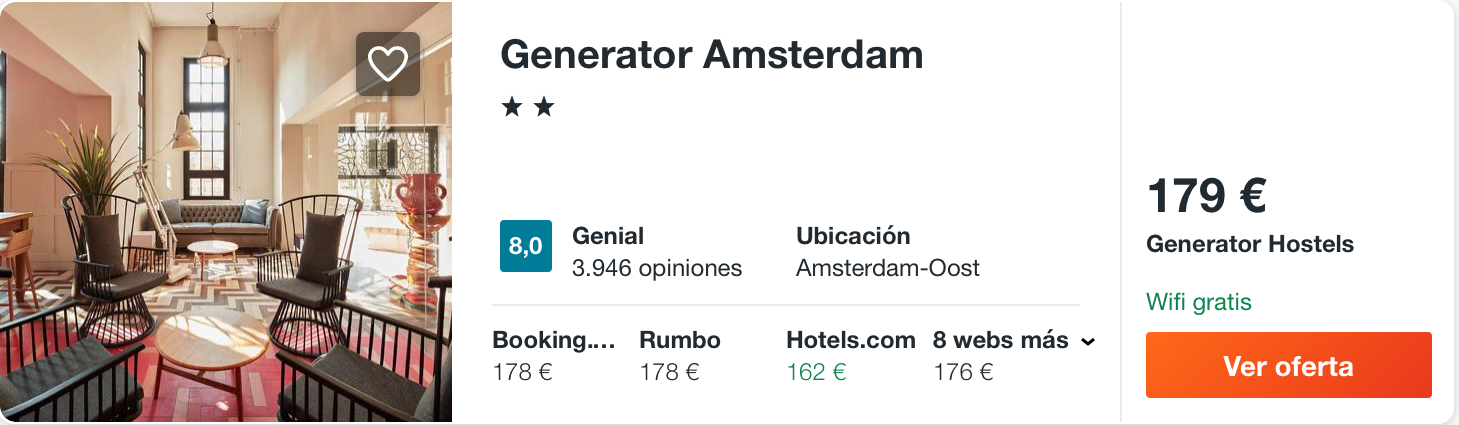Open the Generator Amsterdam hotel title
Screen dimensions: 1459x425
711,55
